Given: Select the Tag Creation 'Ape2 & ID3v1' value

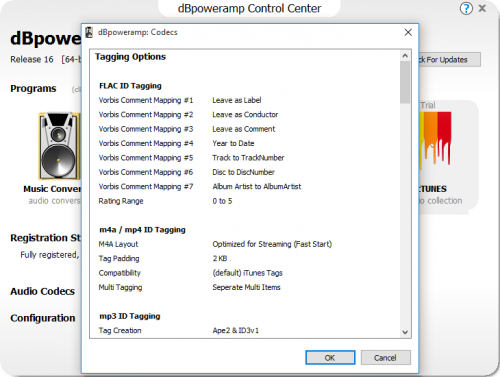Looking at the screenshot, I should [x=235, y=330].
